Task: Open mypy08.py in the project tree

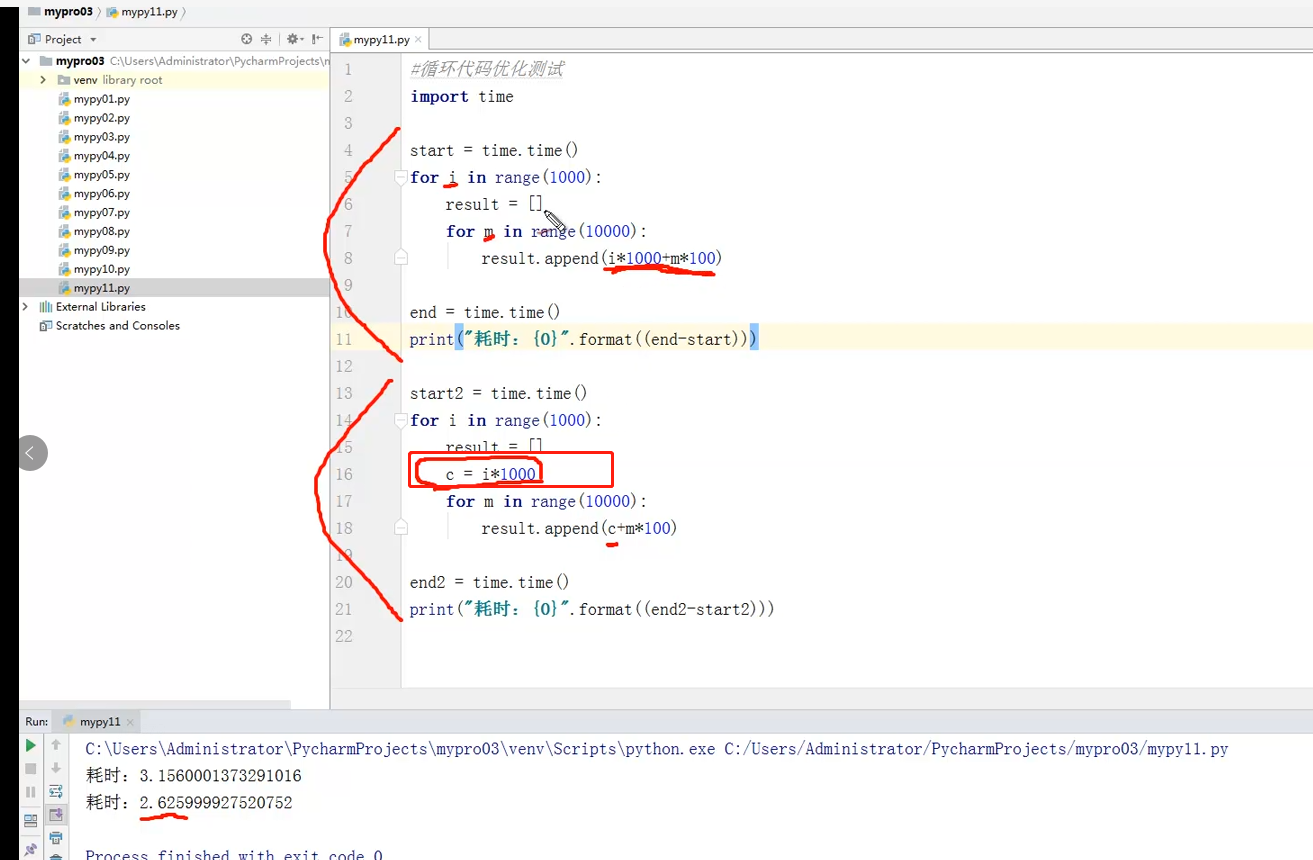Action: (101, 232)
